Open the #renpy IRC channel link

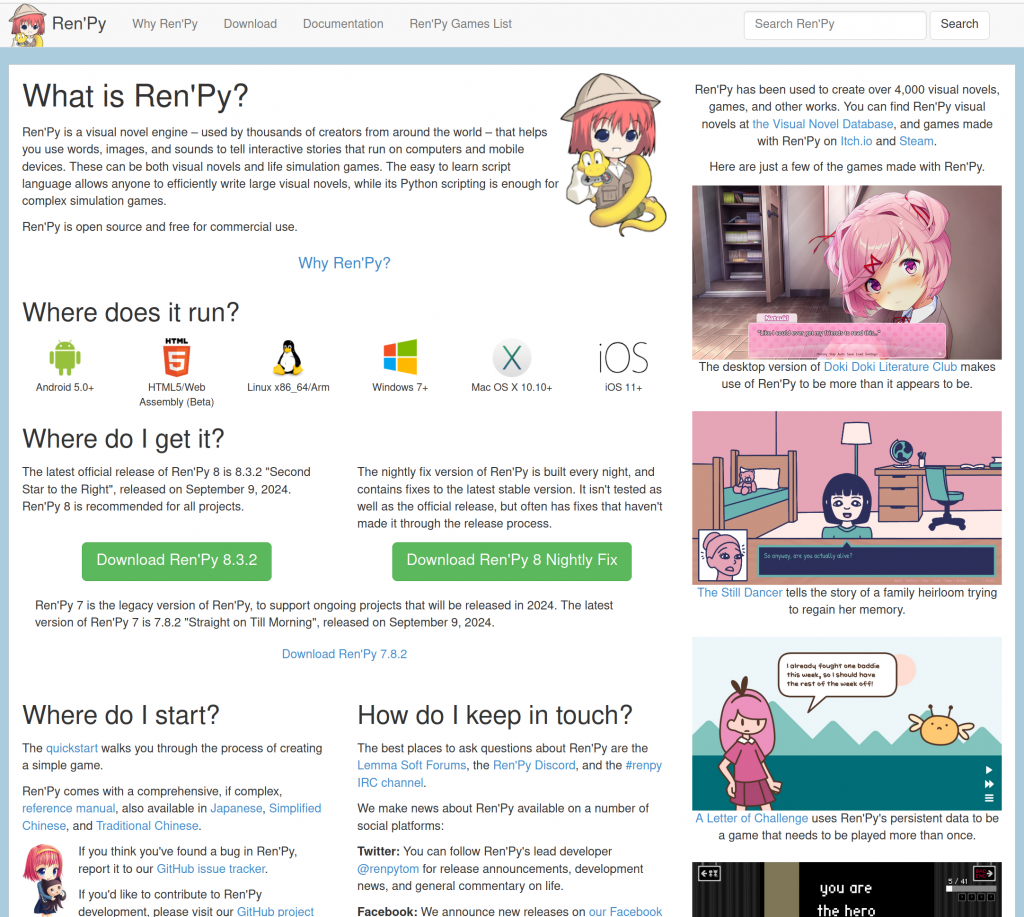pos(509,774)
